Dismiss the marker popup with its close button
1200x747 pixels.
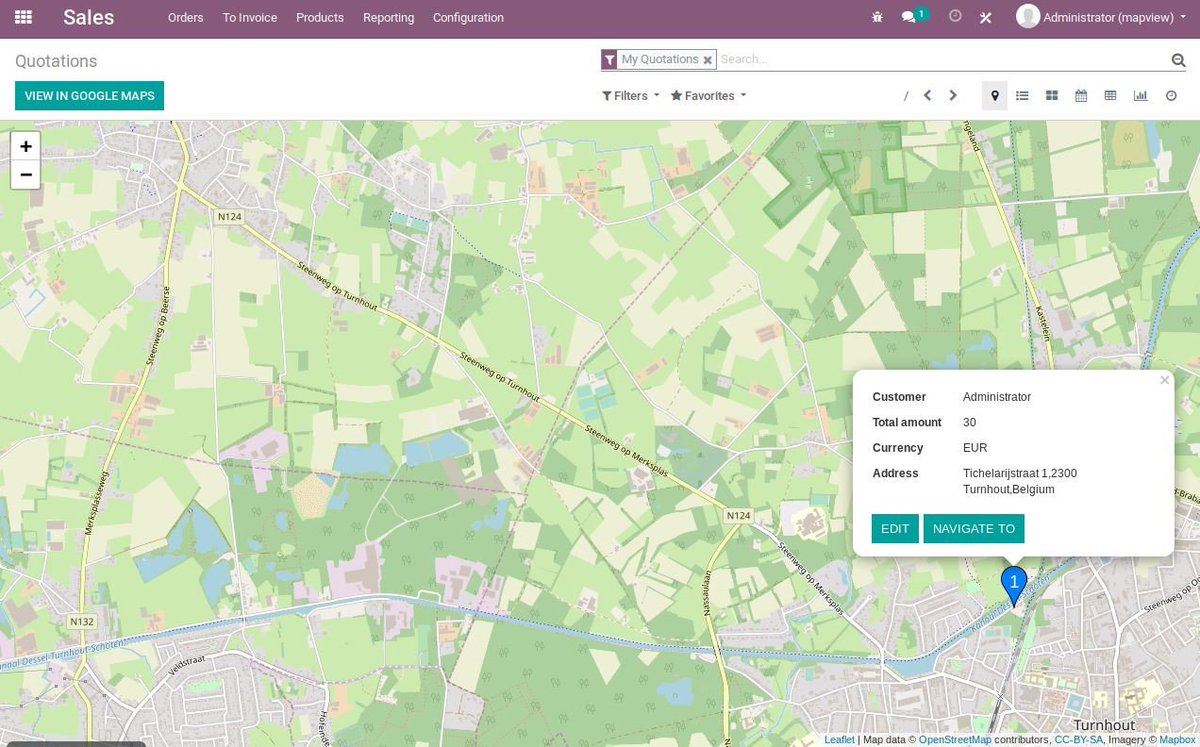pos(1164,380)
